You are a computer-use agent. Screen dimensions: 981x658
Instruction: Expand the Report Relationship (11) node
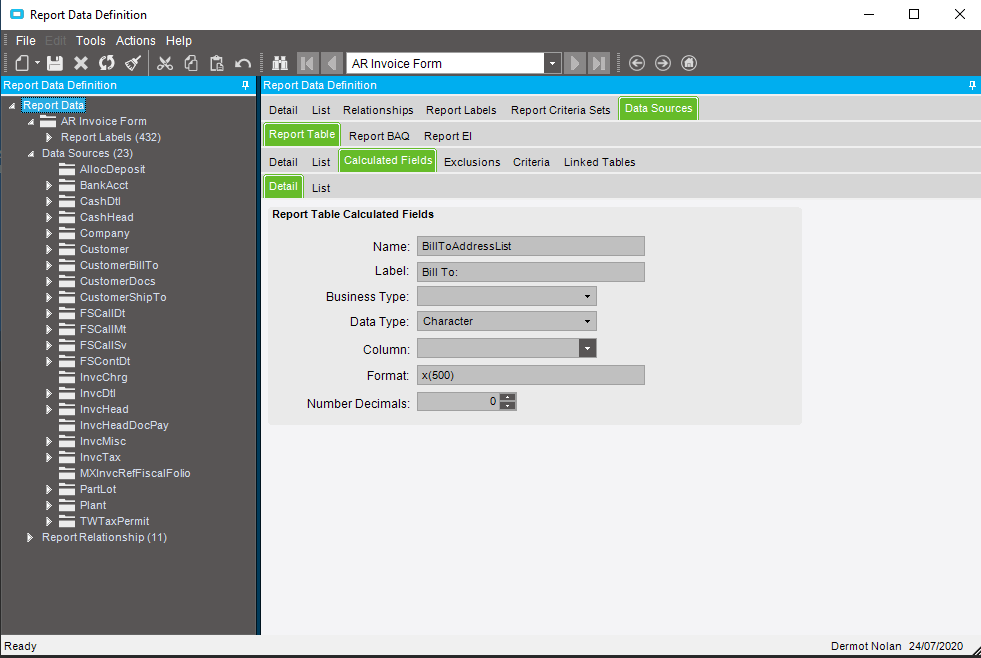click(29, 537)
